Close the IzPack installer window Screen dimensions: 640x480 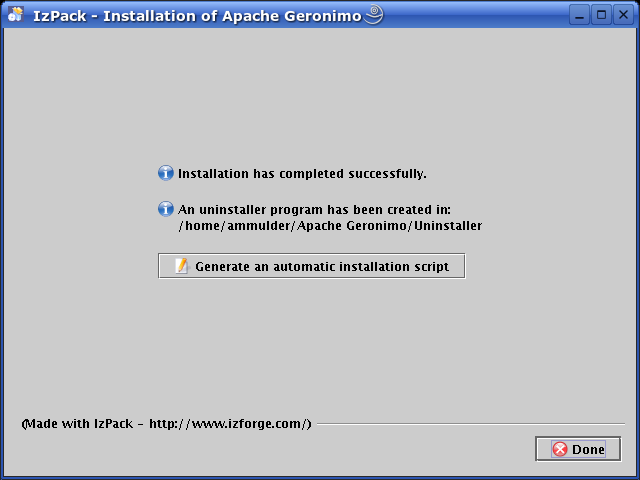pos(623,15)
